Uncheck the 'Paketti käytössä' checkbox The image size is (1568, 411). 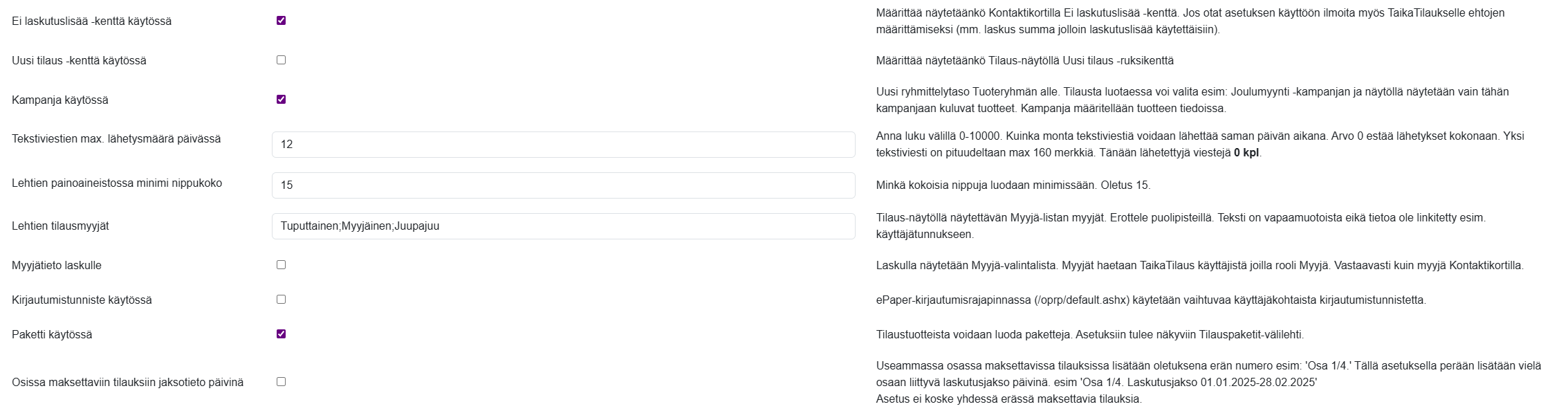281,334
